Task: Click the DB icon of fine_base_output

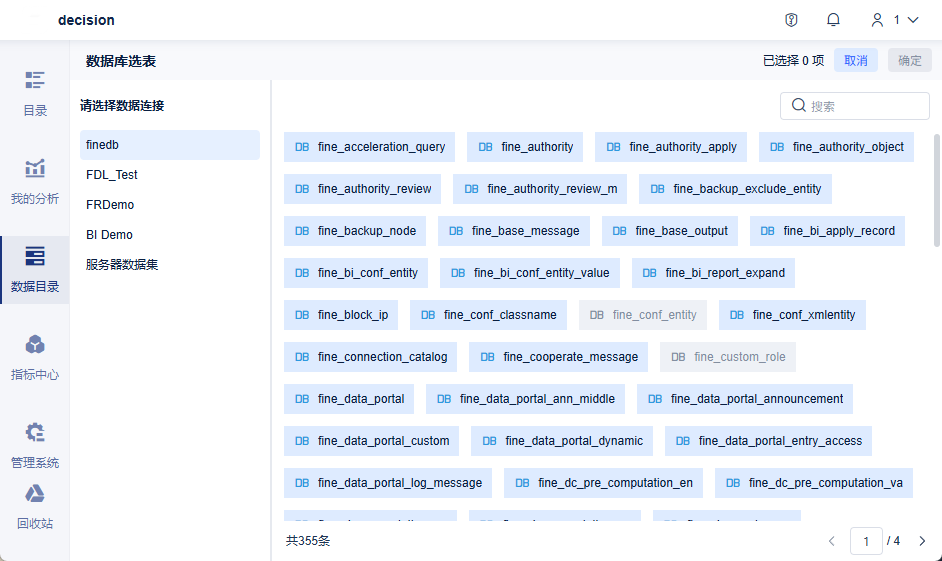Action: (x=619, y=231)
